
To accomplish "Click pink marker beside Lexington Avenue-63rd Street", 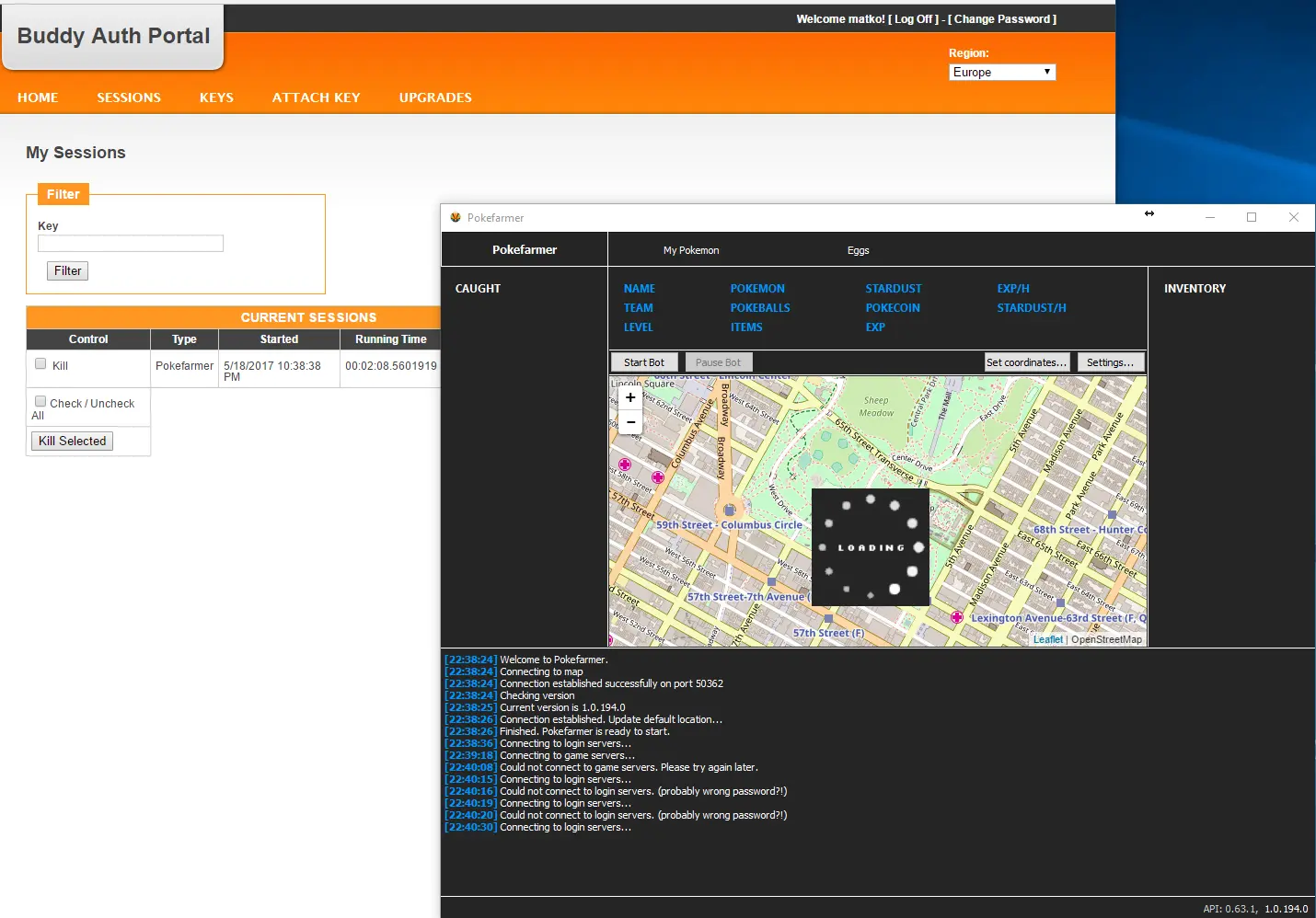I will (957, 617).
